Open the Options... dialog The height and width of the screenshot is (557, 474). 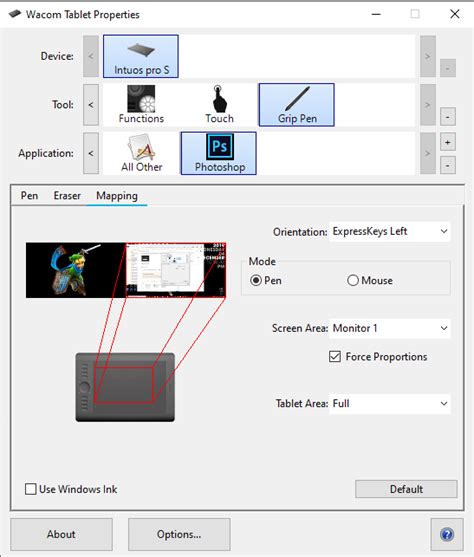pos(179,534)
